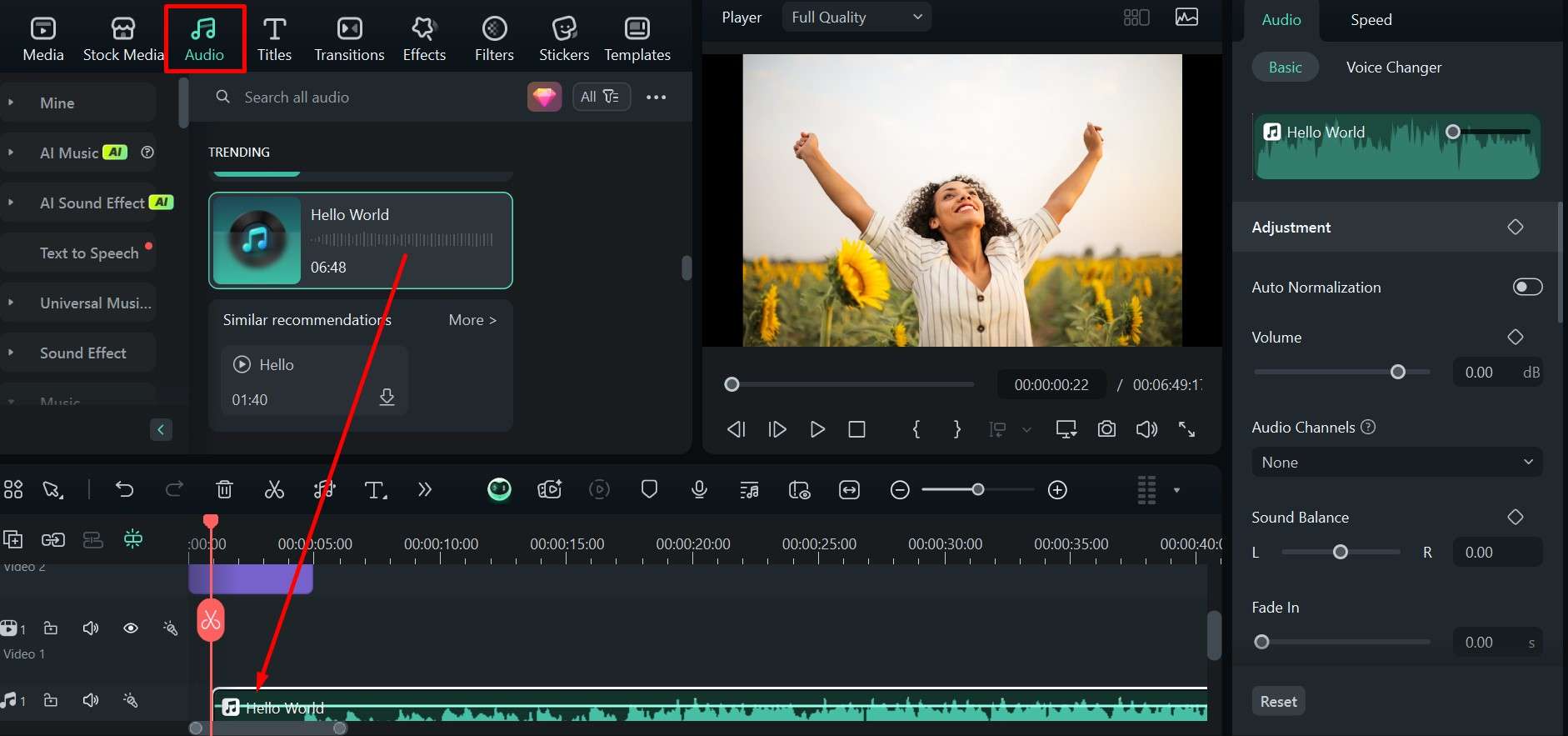The image size is (1568, 736).
Task: Click the Reset button
Action: pyautogui.click(x=1277, y=702)
